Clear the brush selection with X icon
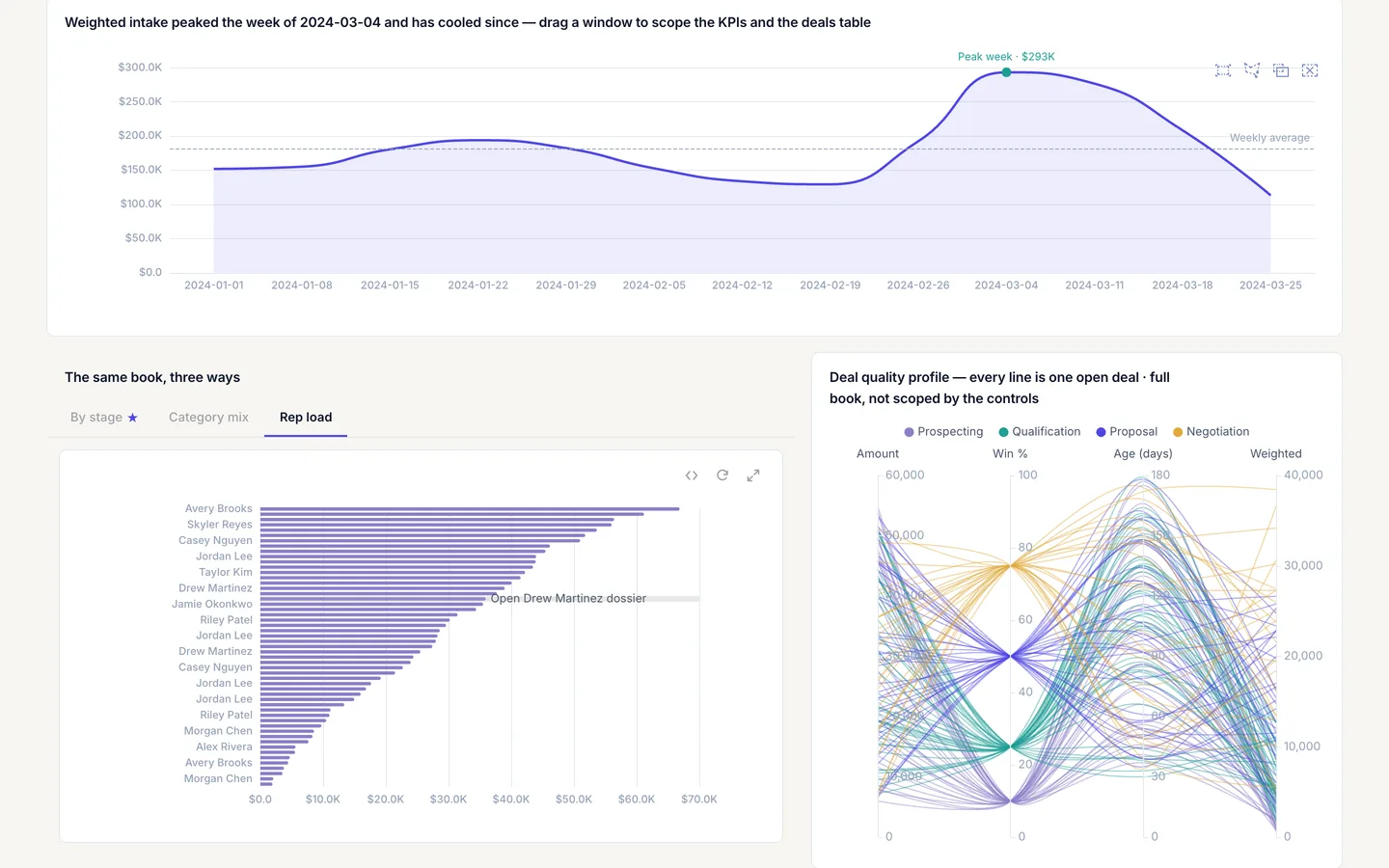This screenshot has width=1389, height=868. pyautogui.click(x=1310, y=70)
